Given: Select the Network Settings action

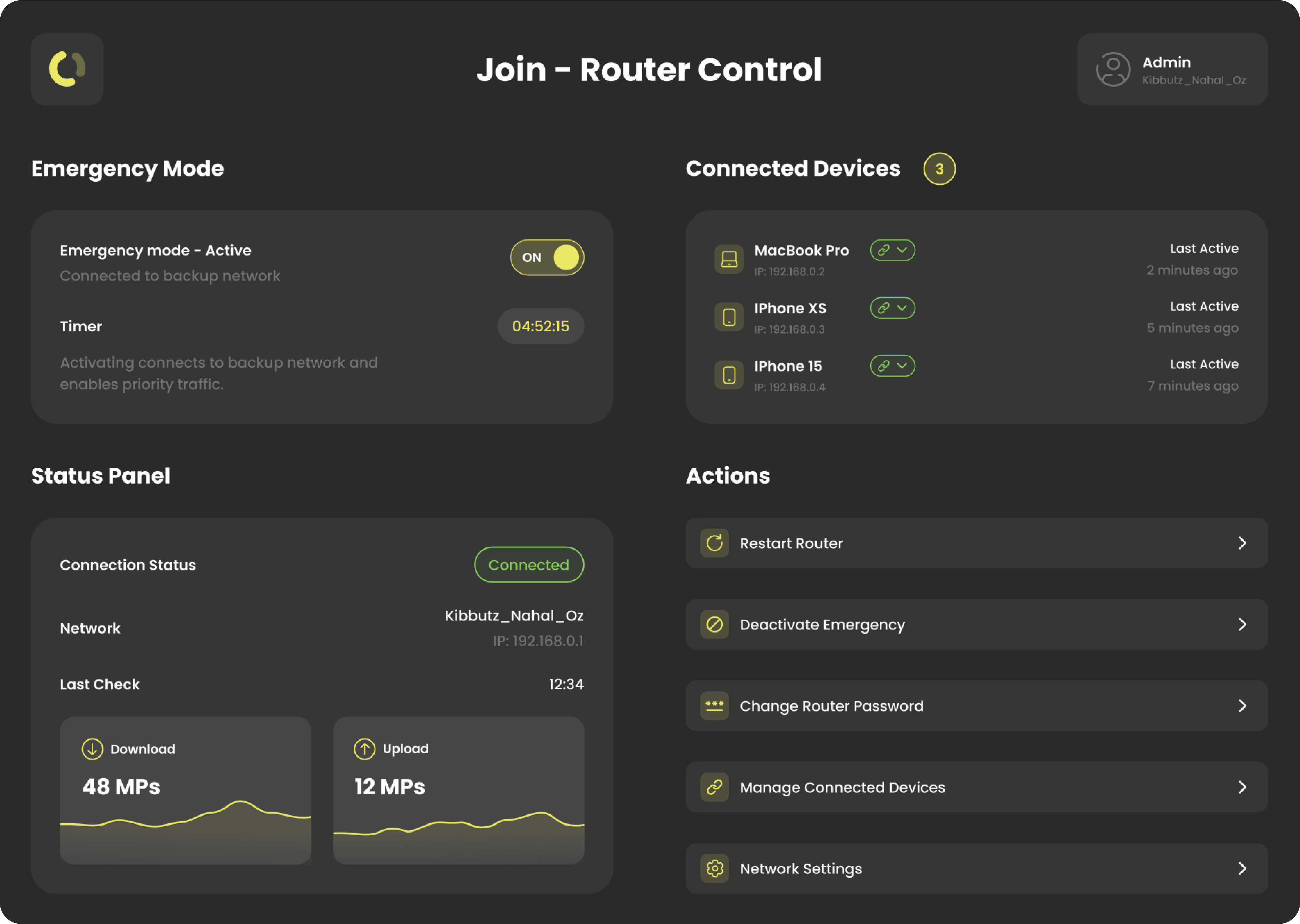Looking at the screenshot, I should (x=977, y=869).
